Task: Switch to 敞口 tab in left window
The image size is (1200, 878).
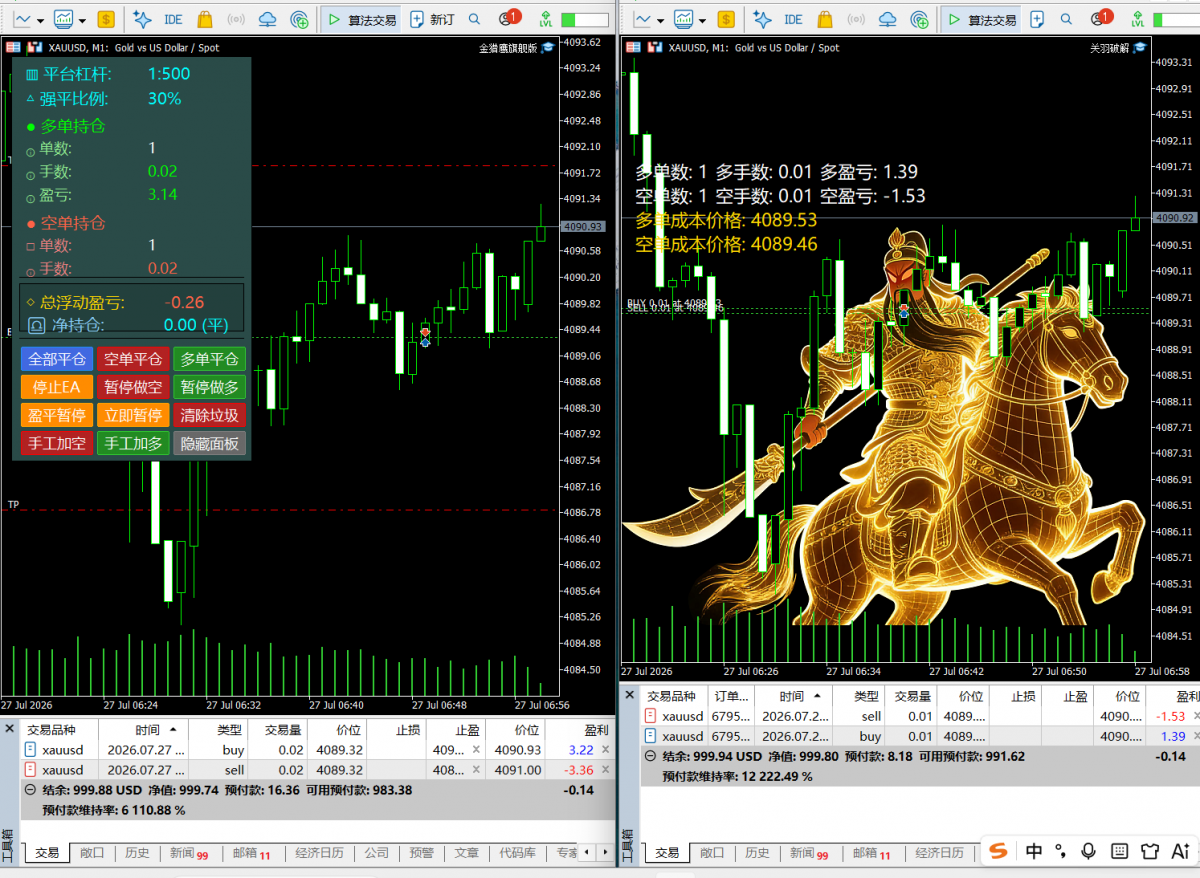Action: (x=92, y=853)
